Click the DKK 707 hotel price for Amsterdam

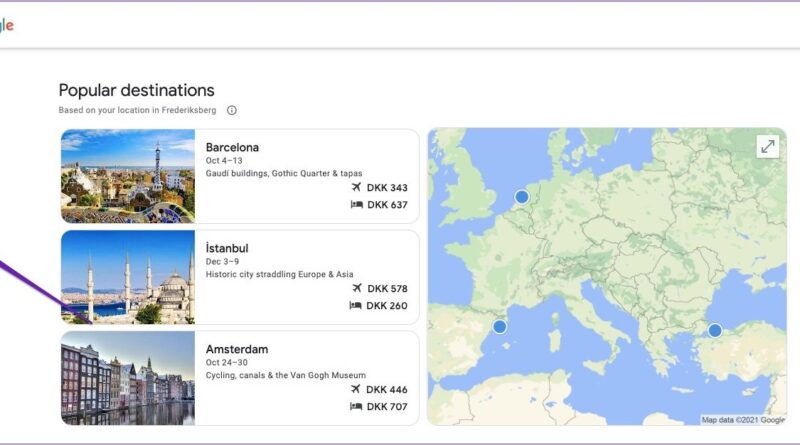tap(387, 407)
